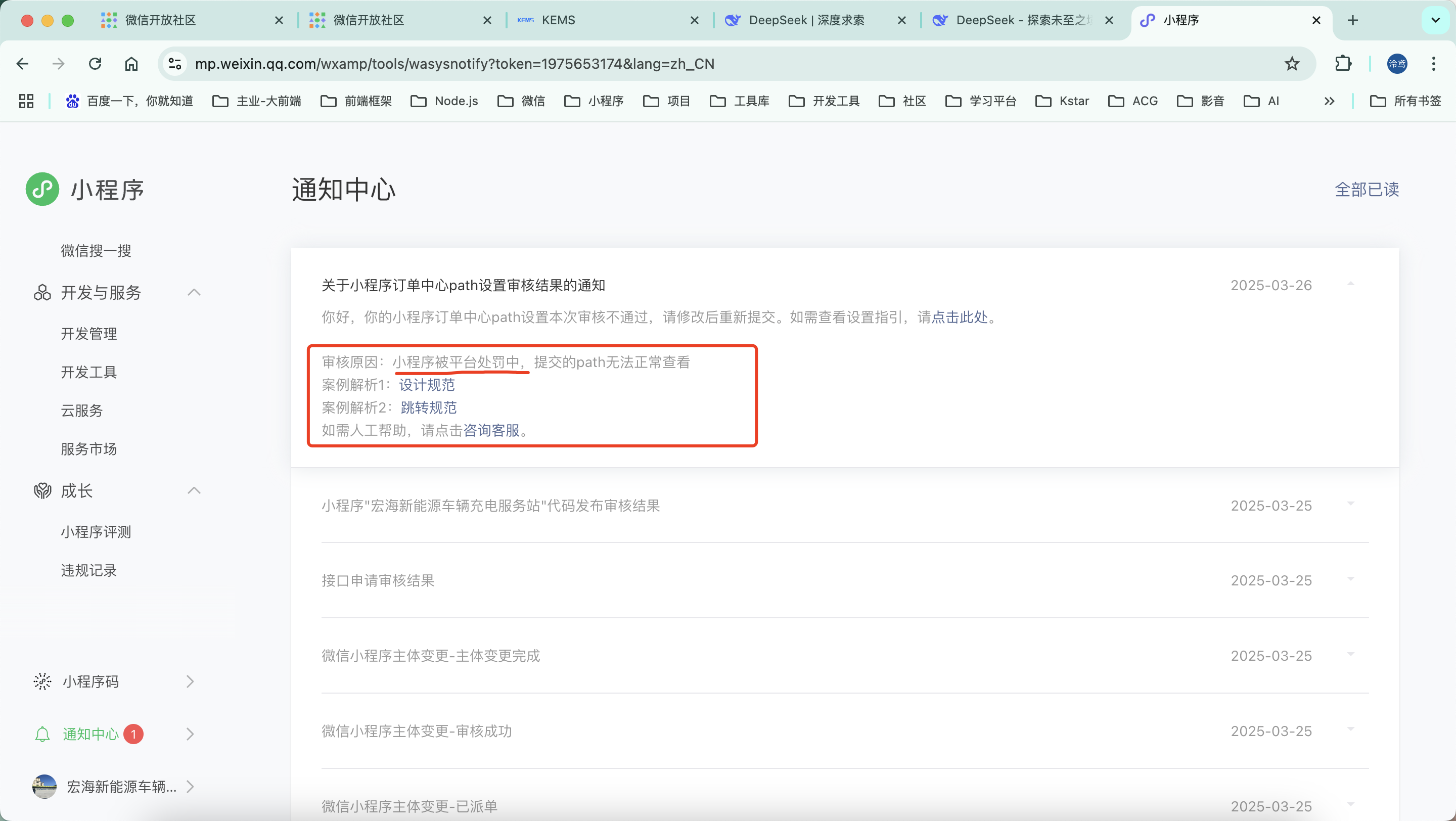Bookmark this page with star icon
The width and height of the screenshot is (1456, 821).
1292,64
